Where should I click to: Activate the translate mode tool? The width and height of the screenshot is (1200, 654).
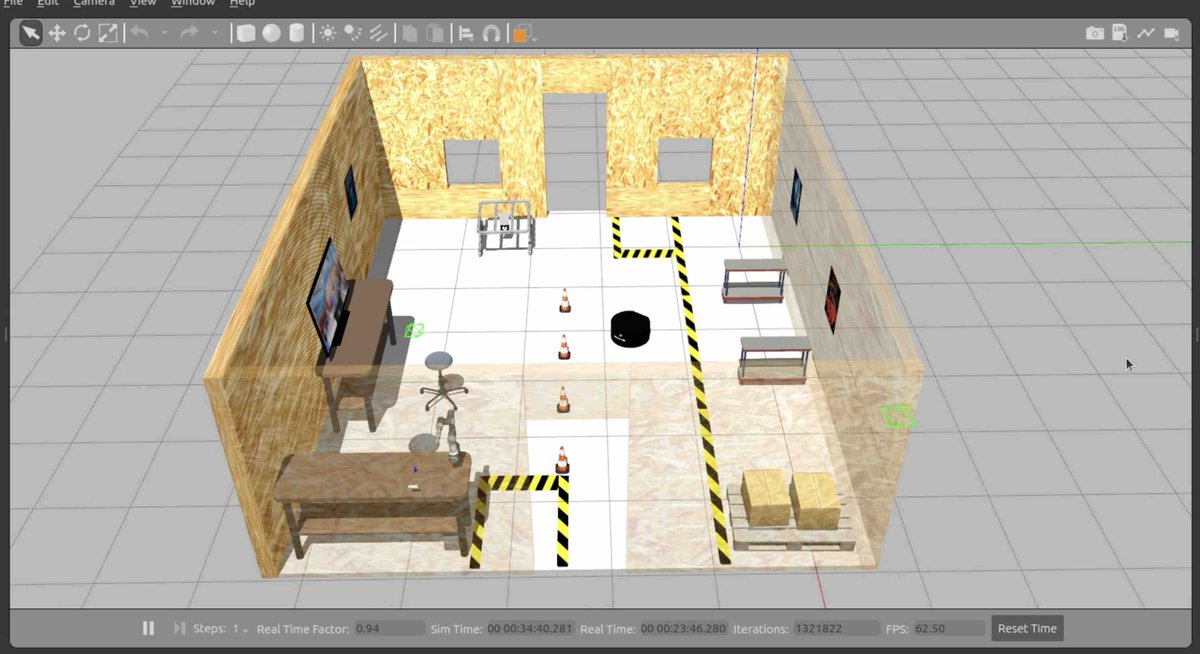pyautogui.click(x=57, y=32)
